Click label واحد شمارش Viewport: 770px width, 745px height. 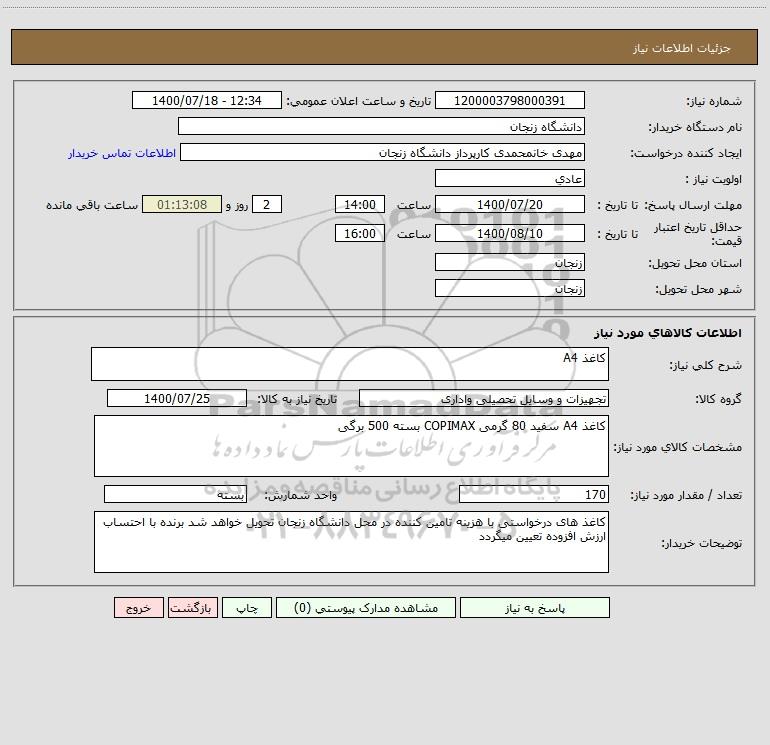tap(301, 496)
